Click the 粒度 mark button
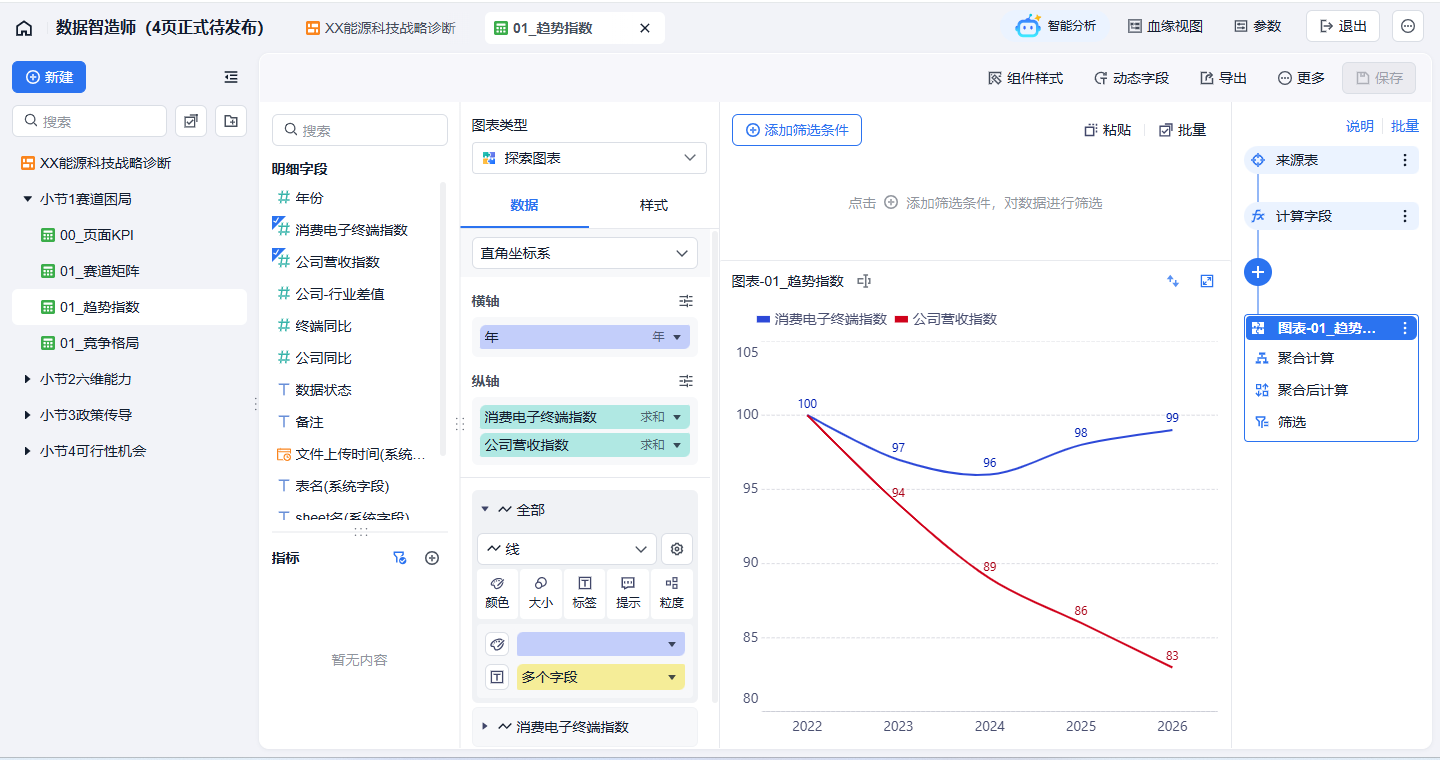Screen dimensions: 1440x760 [672, 594]
